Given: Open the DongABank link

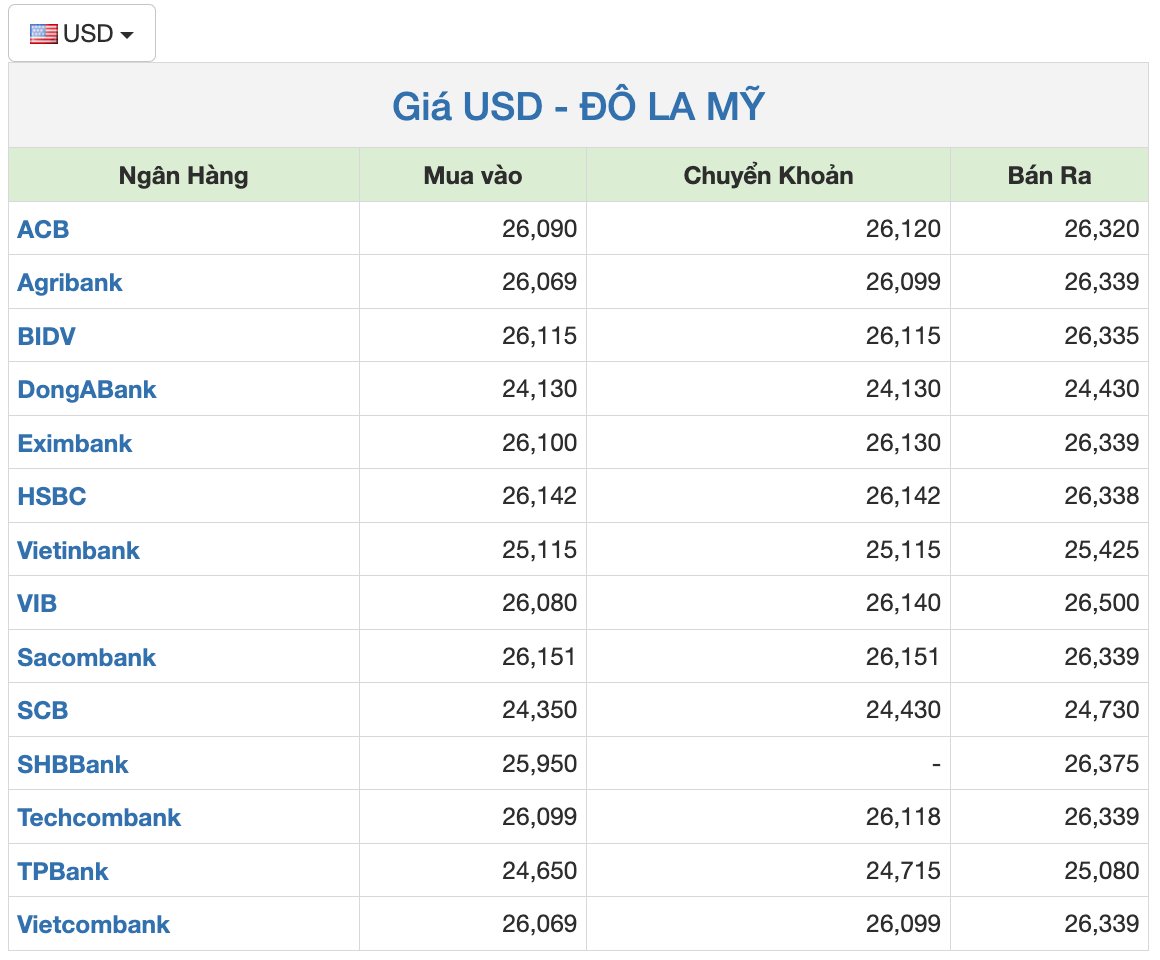Looking at the screenshot, I should (x=87, y=390).
